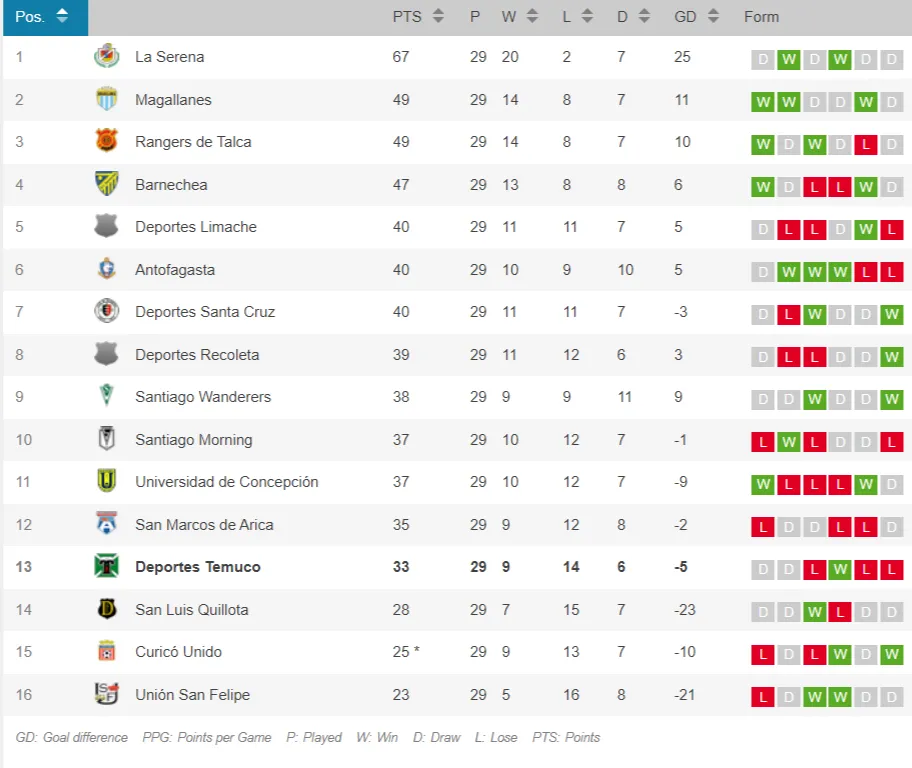Viewport: 912px width, 768px height.
Task: Sort standings by PTS column arrows
Action: 438,17
